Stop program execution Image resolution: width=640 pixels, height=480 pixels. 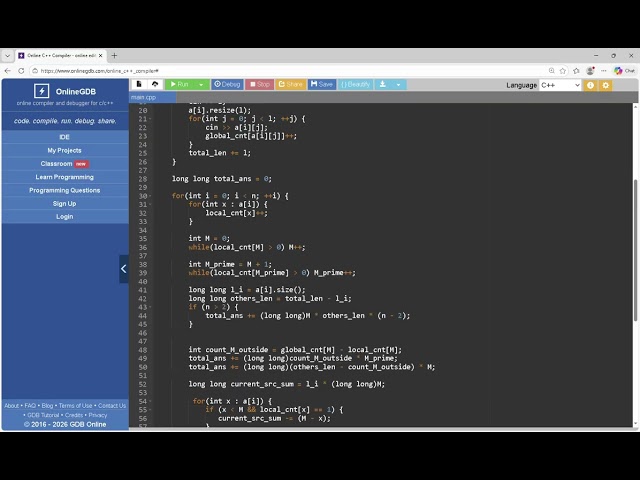click(260, 84)
